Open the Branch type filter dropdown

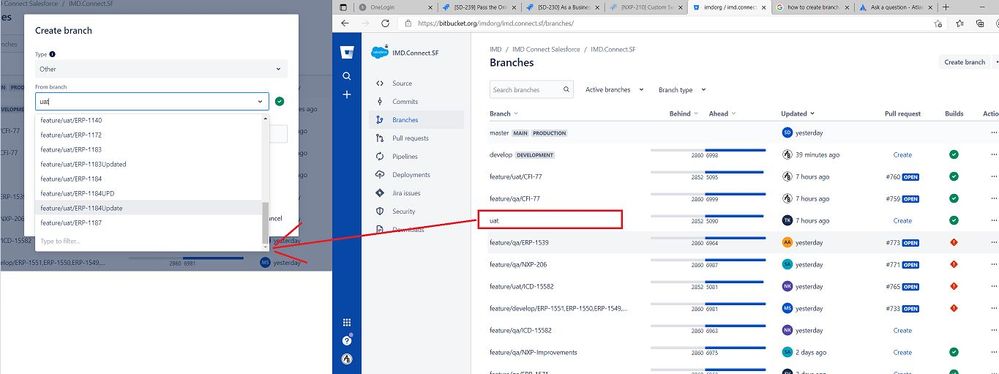(x=682, y=90)
